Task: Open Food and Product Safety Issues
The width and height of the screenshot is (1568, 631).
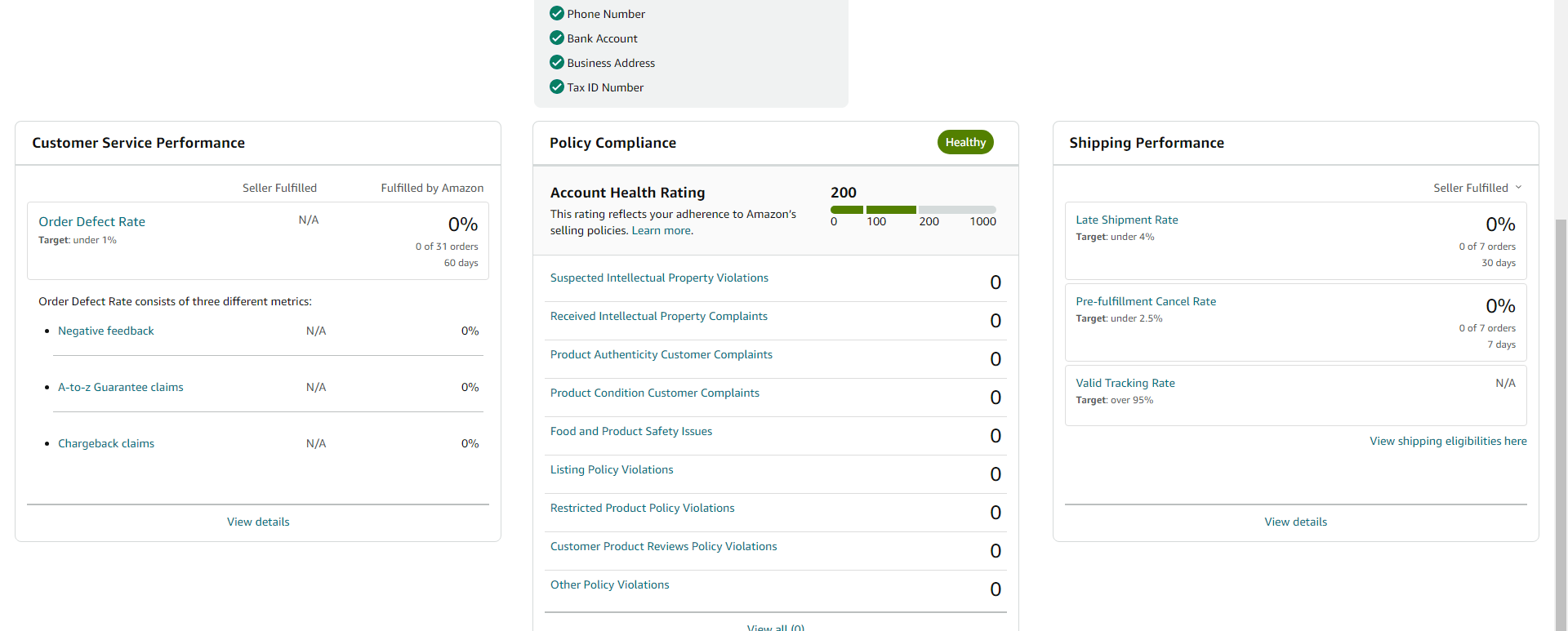Action: 631,431
